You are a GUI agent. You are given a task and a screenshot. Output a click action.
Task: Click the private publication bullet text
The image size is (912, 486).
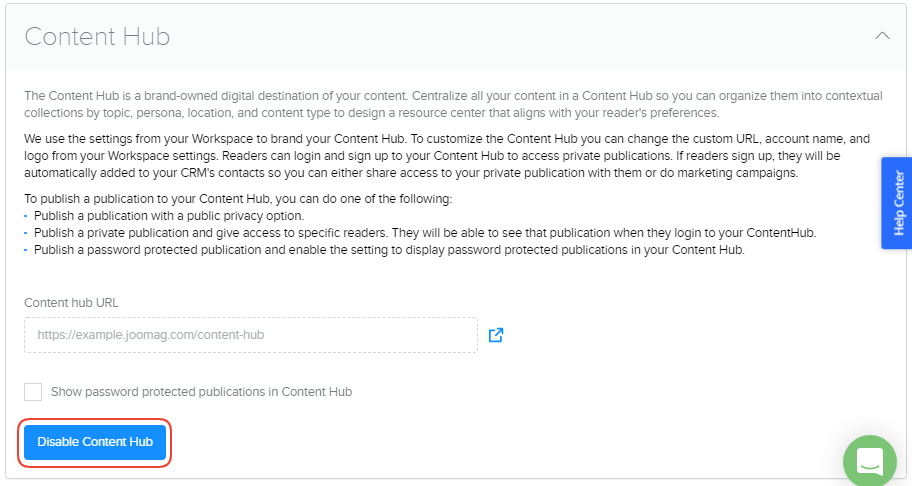tap(425, 232)
